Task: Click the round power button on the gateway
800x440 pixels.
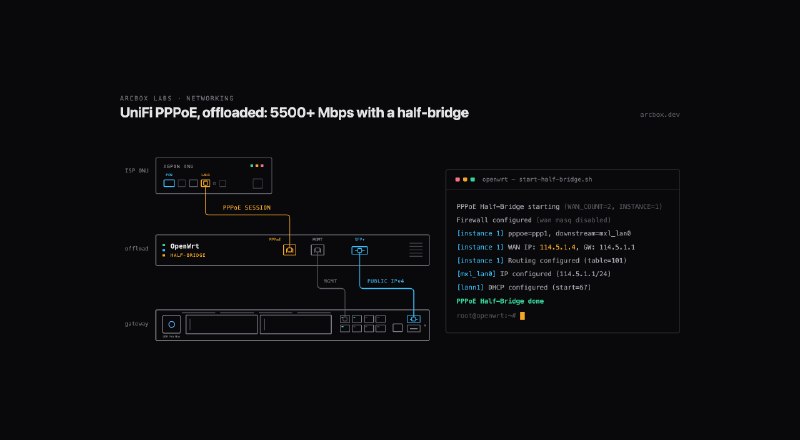Action: coord(171,325)
